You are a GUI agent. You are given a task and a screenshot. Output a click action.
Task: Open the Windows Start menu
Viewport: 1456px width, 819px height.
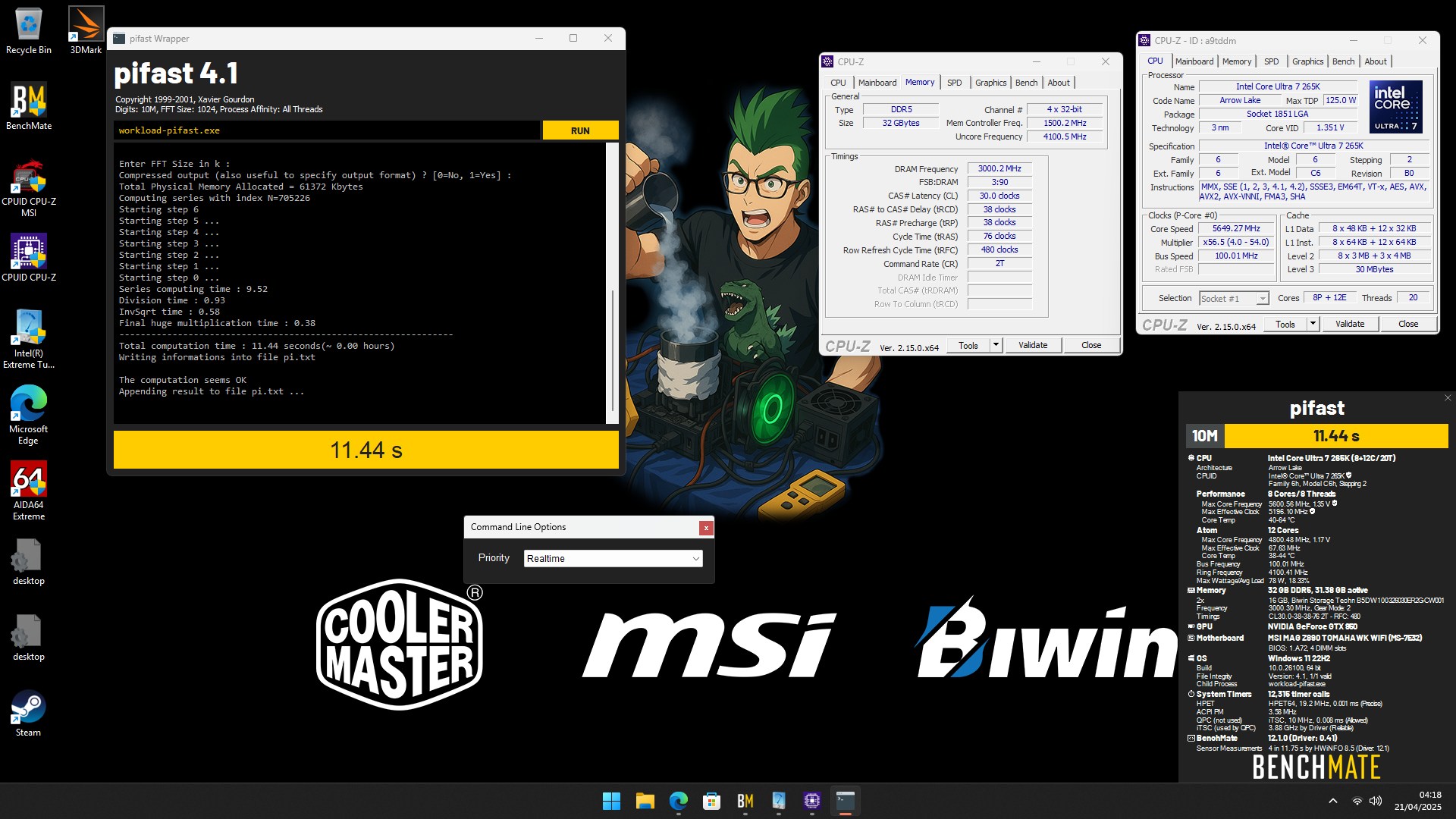[611, 801]
